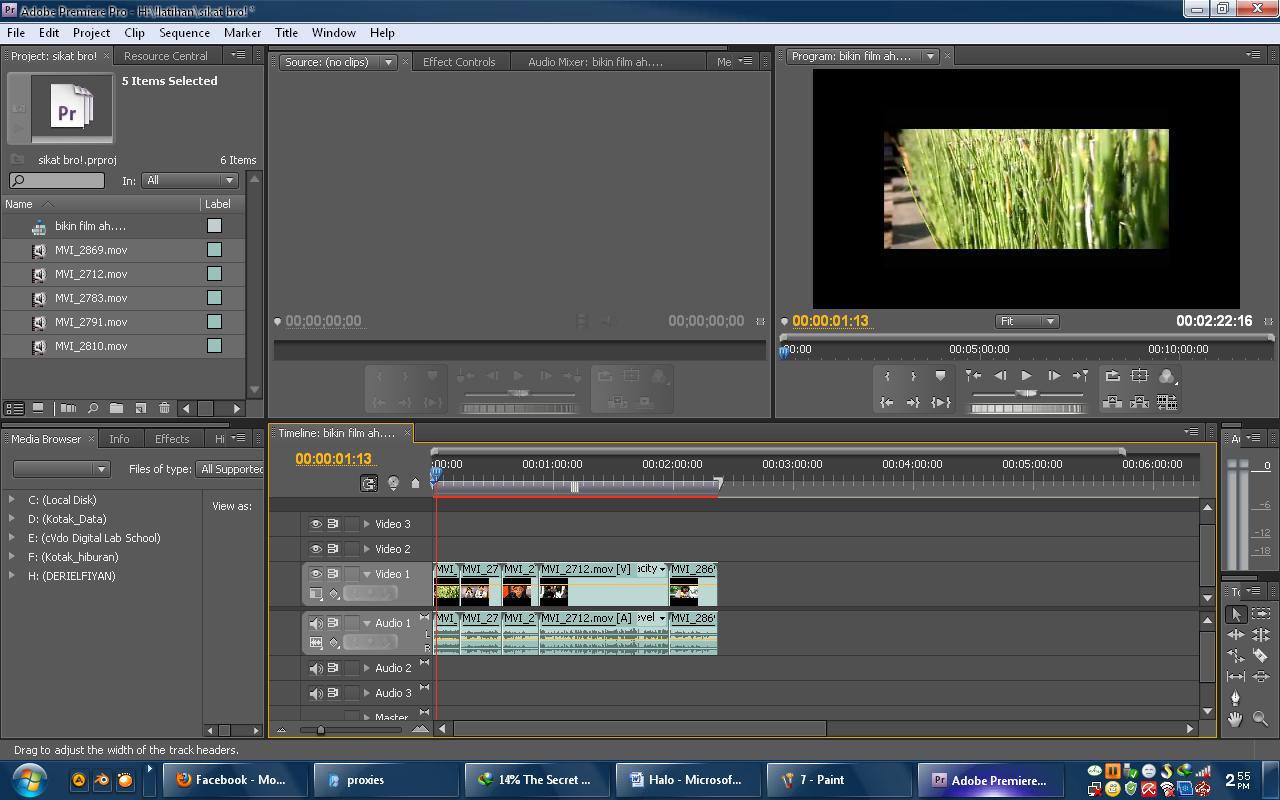The width and height of the screenshot is (1280, 800).
Task: Click Set Out Point in Program monitor
Action: (x=913, y=376)
